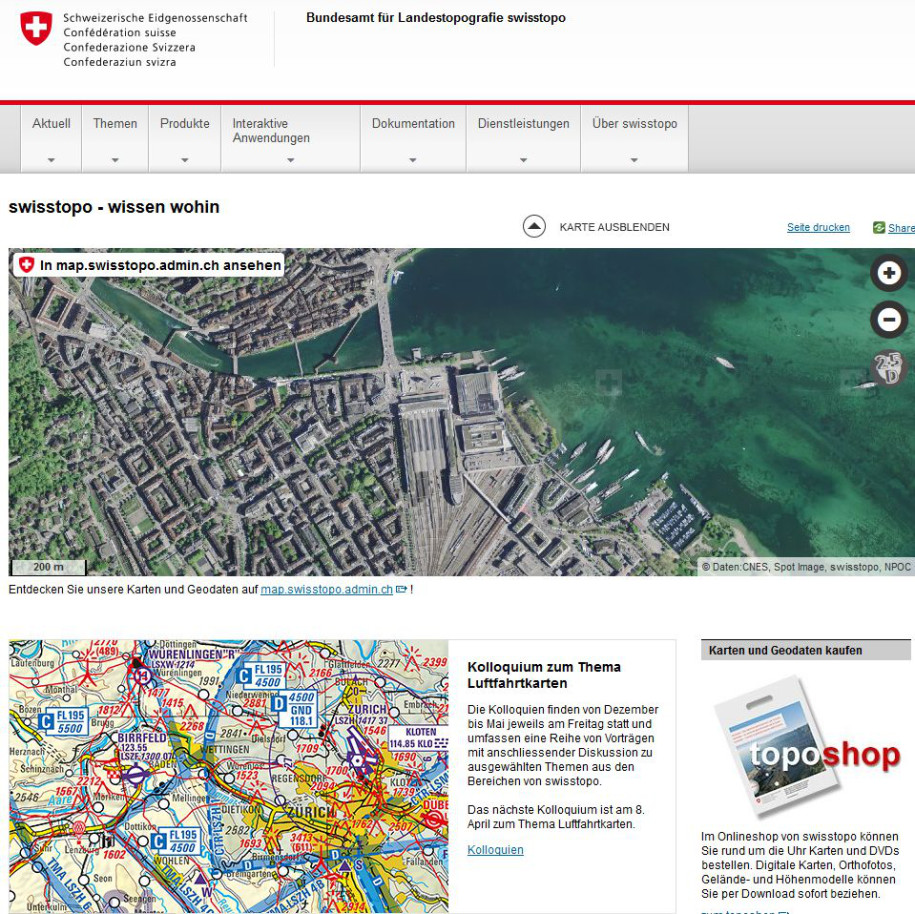Expand the Interaktive Anwendungen menu arrow
Screen dimensions: 915x914
(291, 160)
